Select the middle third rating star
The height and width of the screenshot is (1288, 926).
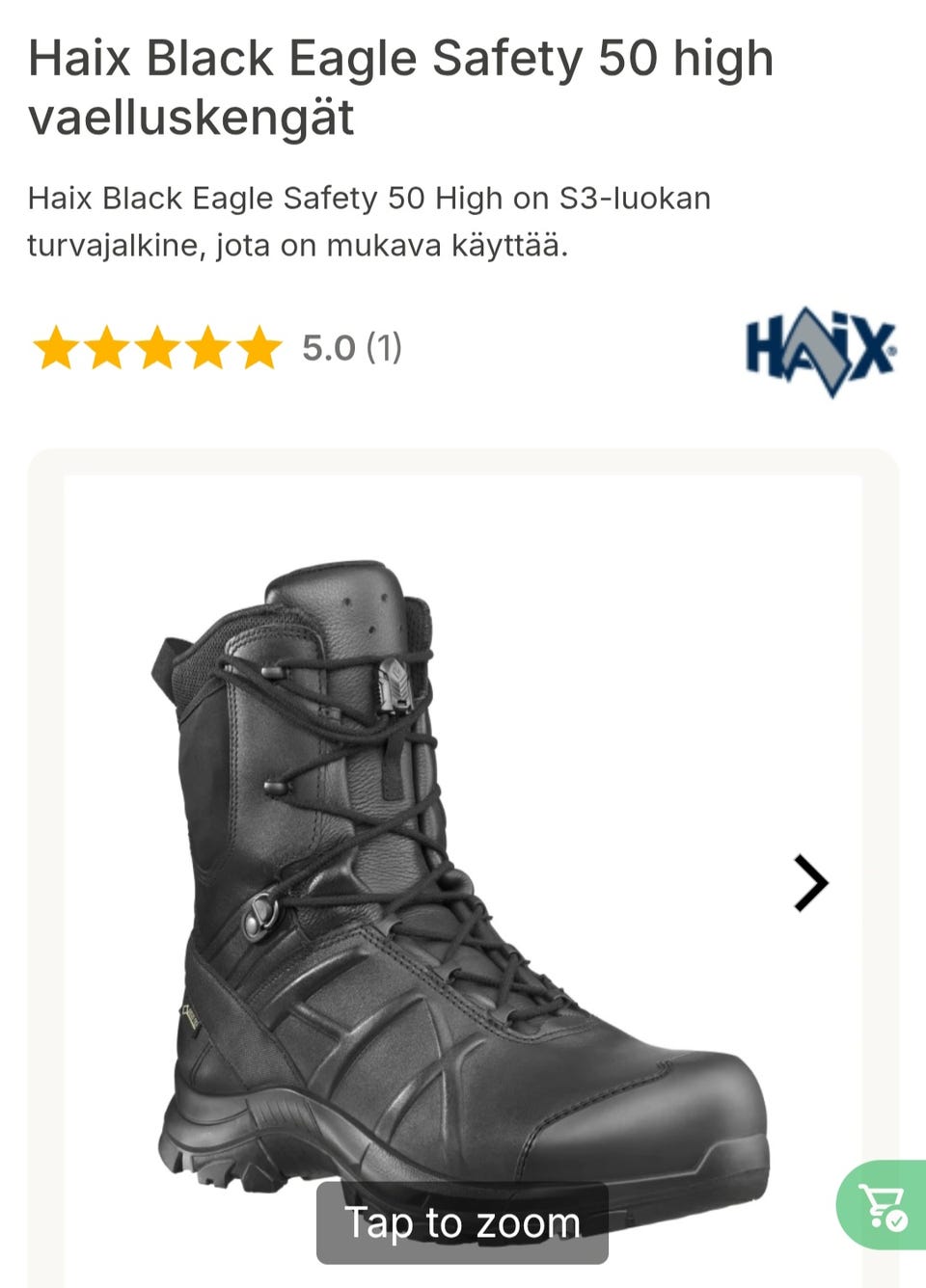point(157,348)
